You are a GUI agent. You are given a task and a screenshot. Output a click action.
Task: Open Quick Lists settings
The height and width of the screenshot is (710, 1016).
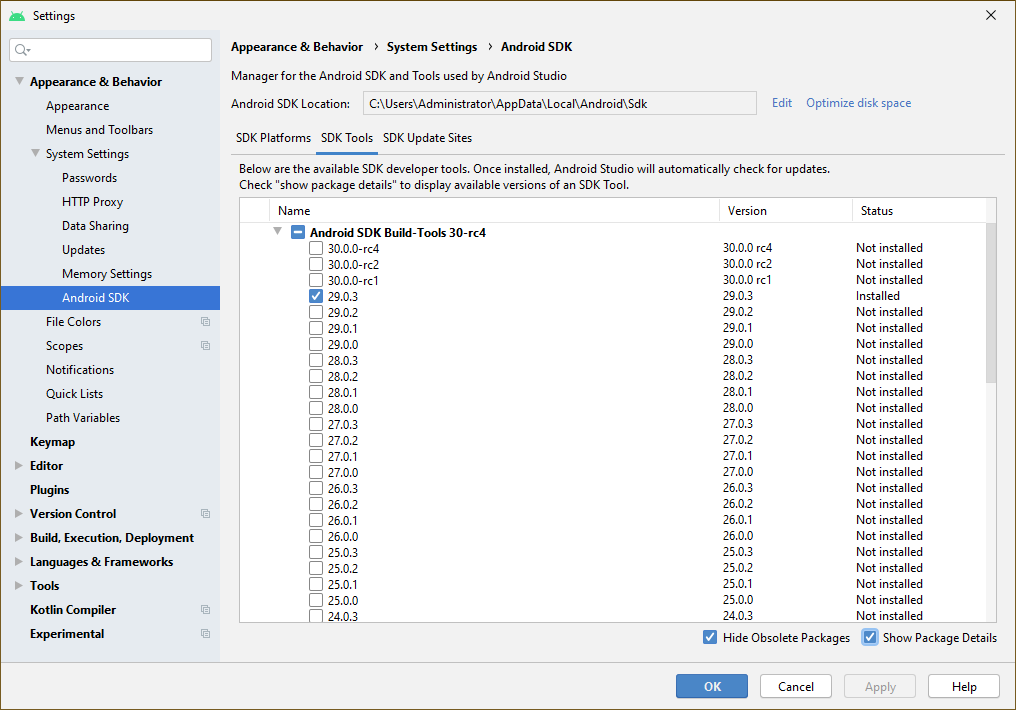coord(74,394)
